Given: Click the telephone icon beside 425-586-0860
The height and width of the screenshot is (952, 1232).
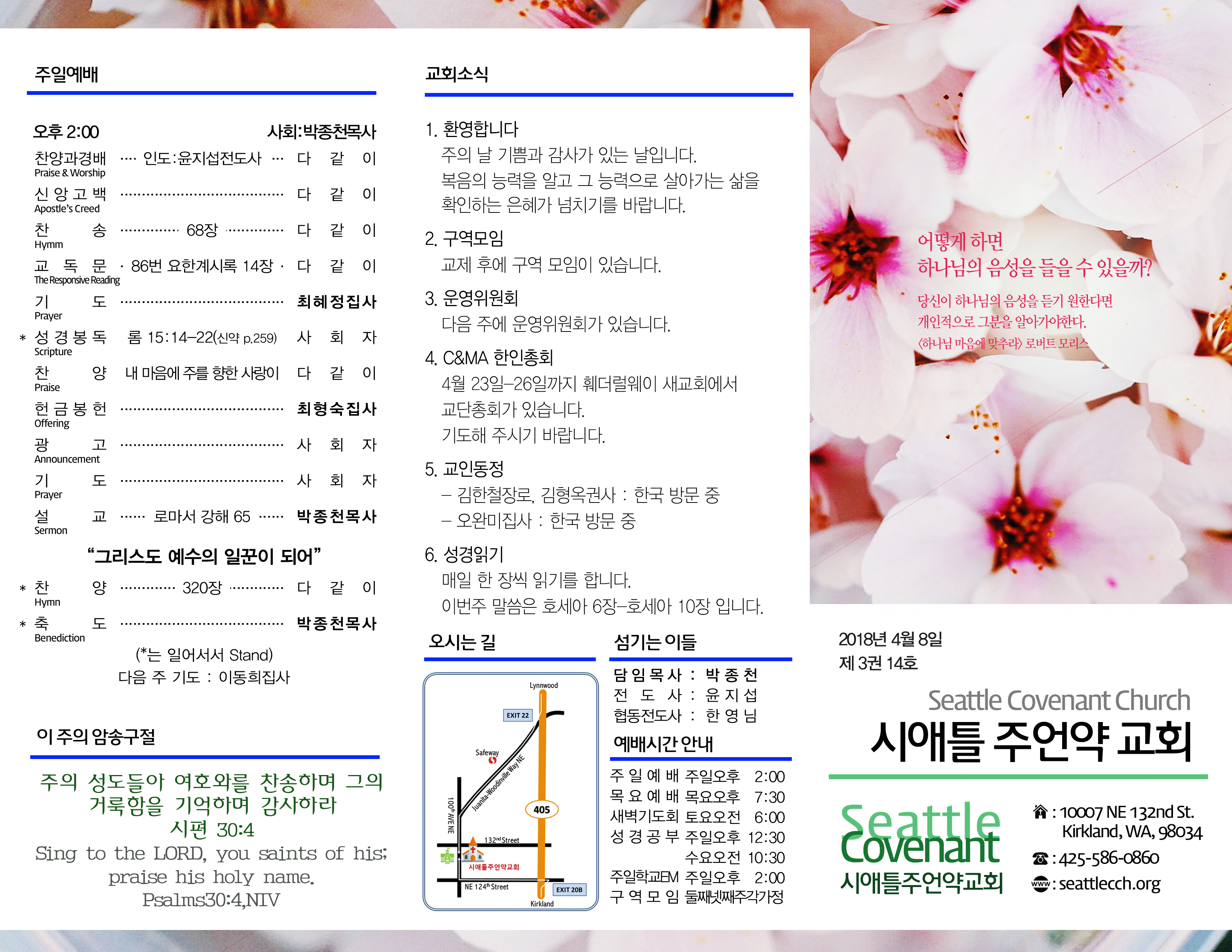Looking at the screenshot, I should pyautogui.click(x=1040, y=858).
